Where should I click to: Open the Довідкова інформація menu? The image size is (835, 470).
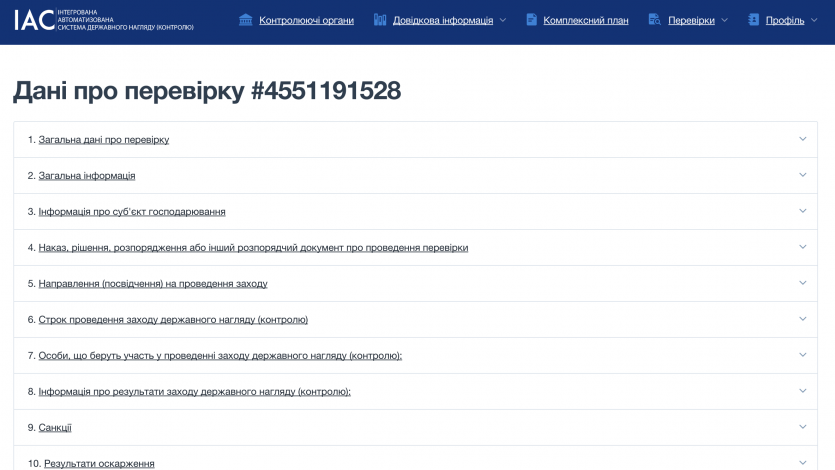pos(443,20)
